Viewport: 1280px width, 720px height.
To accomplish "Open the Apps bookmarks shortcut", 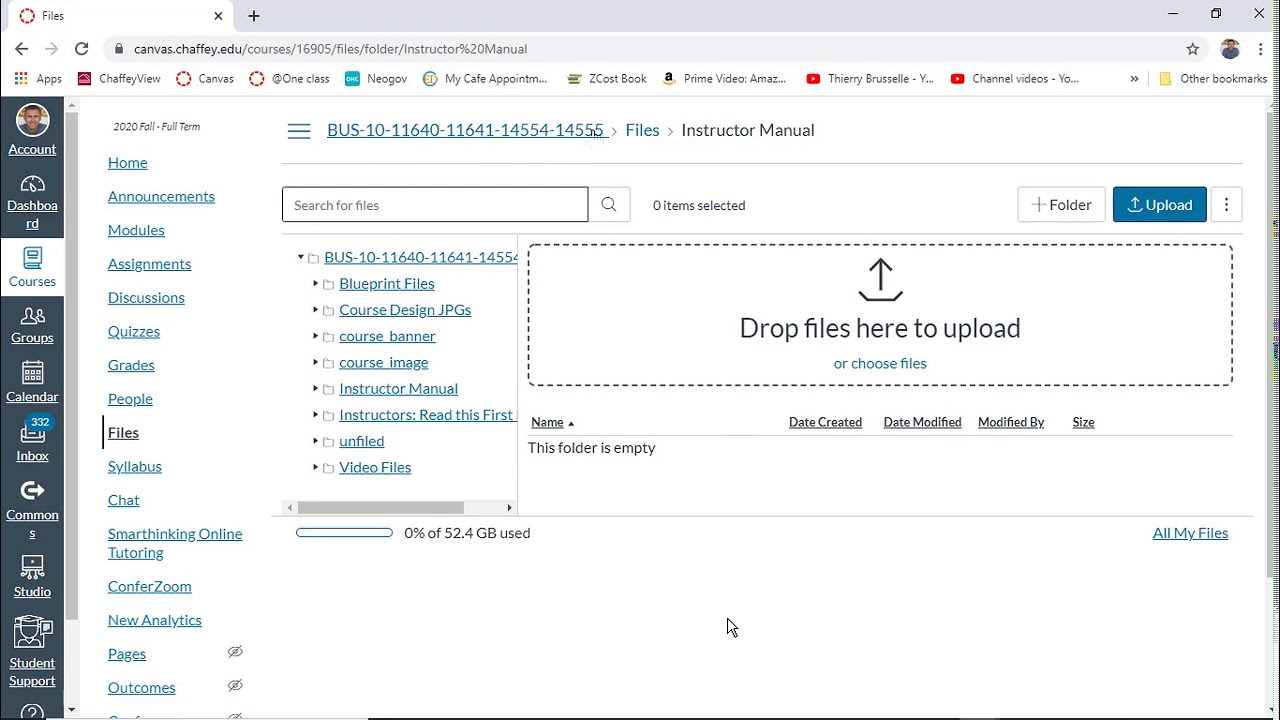I will [x=39, y=78].
